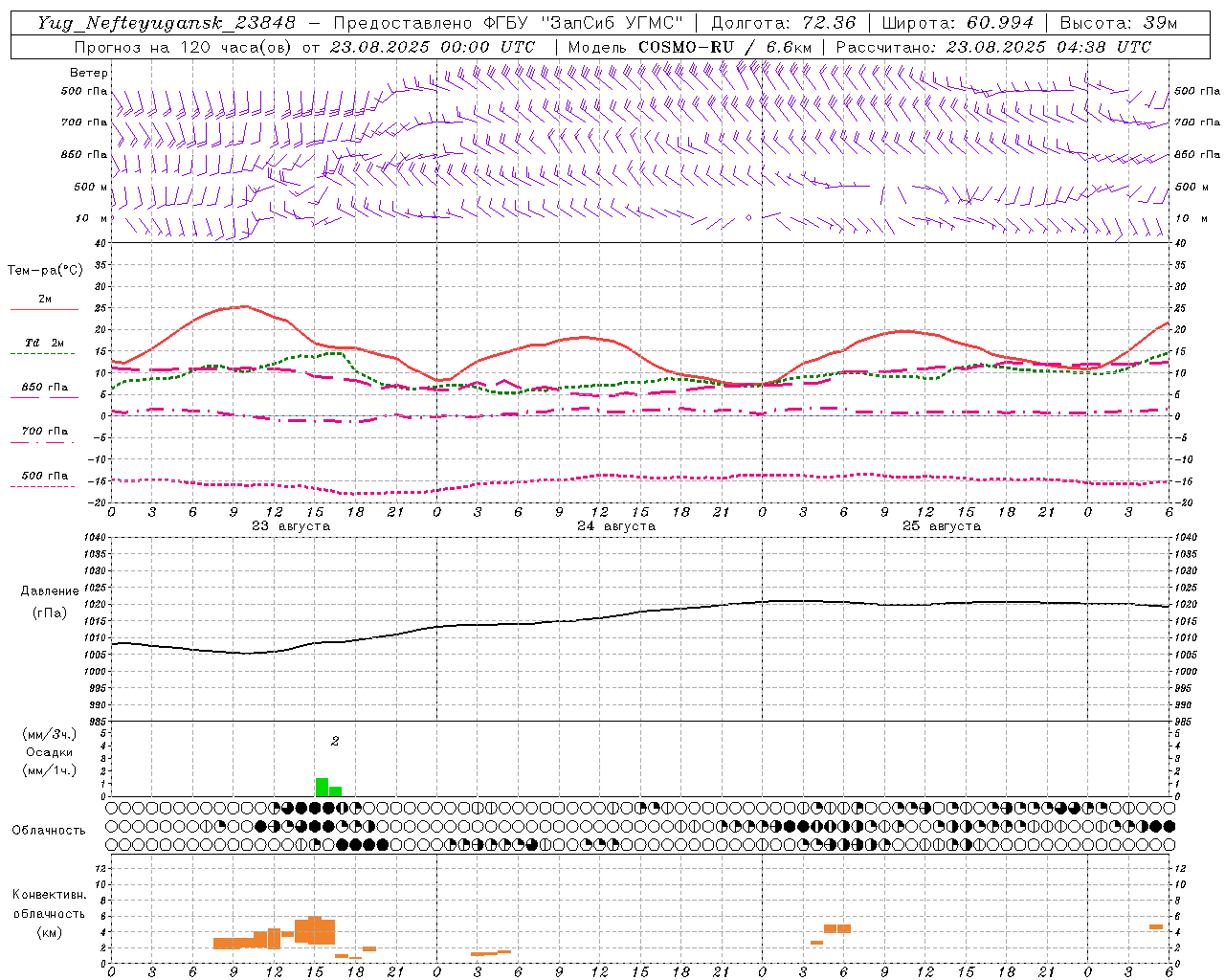Click the 985 tick on left pressure axis
Image resolution: width=1225 pixels, height=980 pixels.
point(97,722)
